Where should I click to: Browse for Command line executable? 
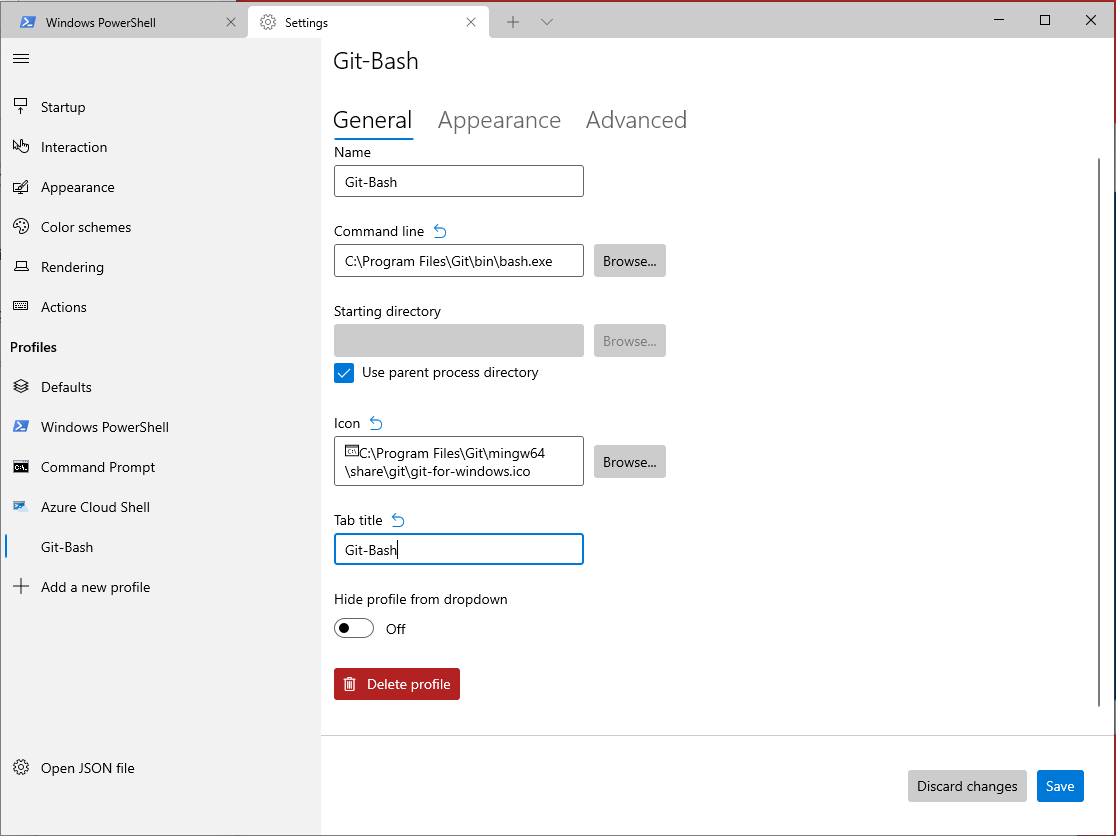tap(630, 261)
